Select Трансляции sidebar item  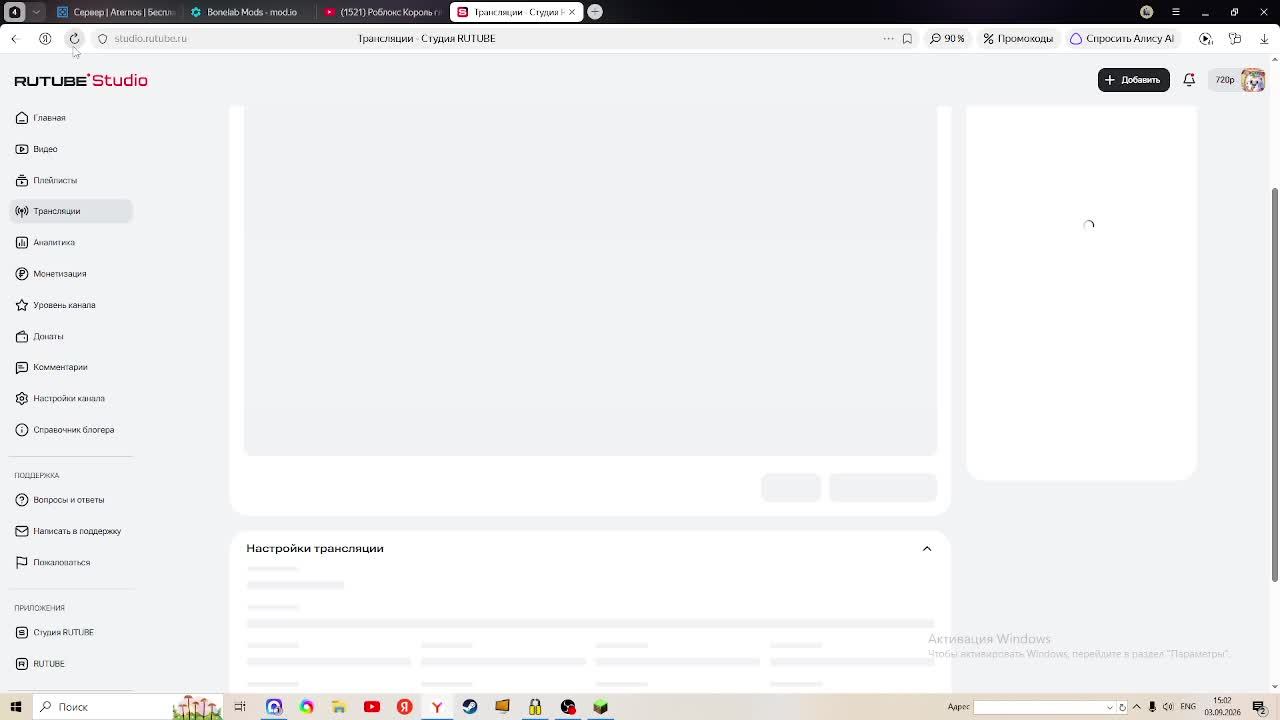[71, 211]
